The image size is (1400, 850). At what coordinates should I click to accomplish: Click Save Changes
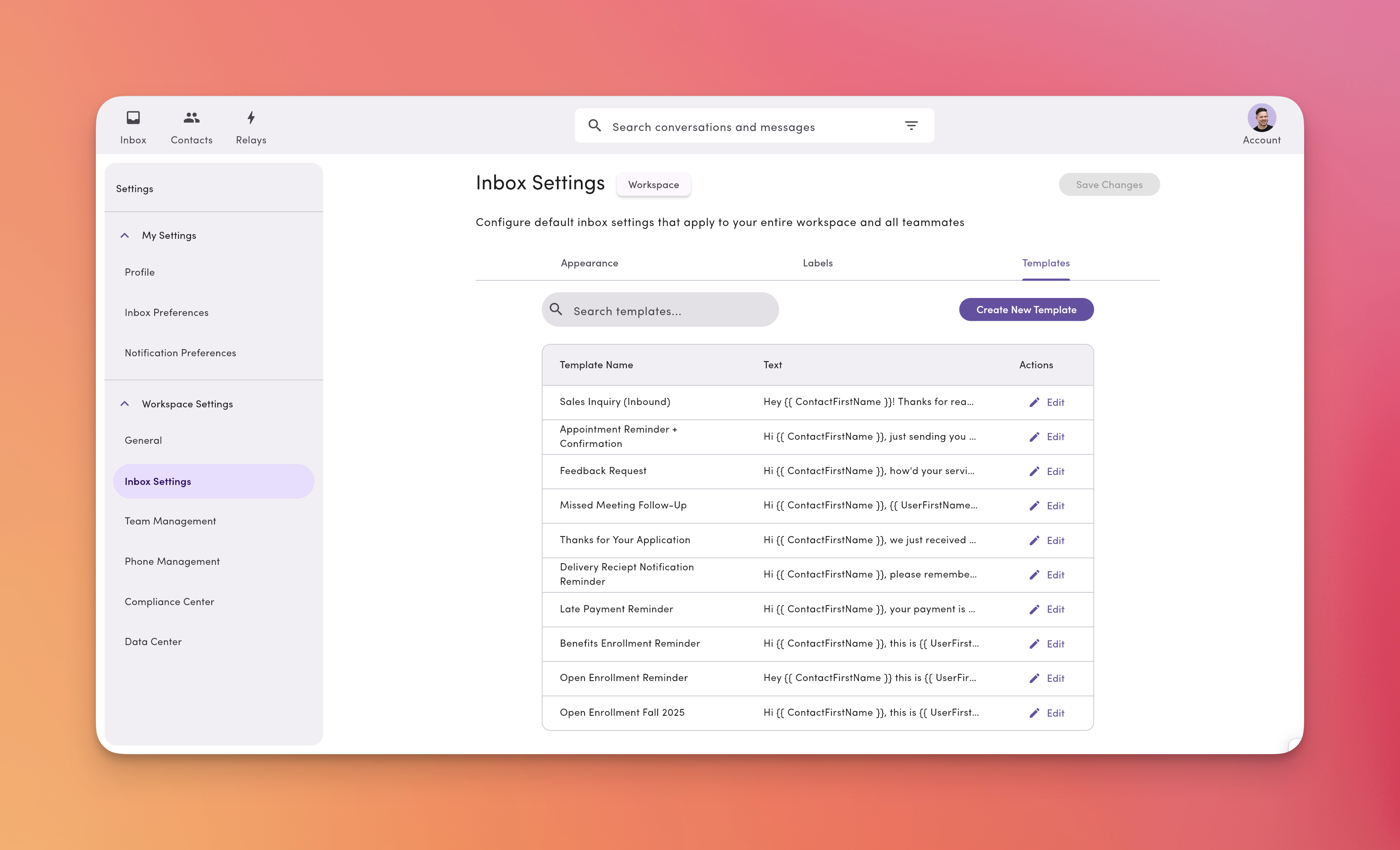[x=1108, y=184]
